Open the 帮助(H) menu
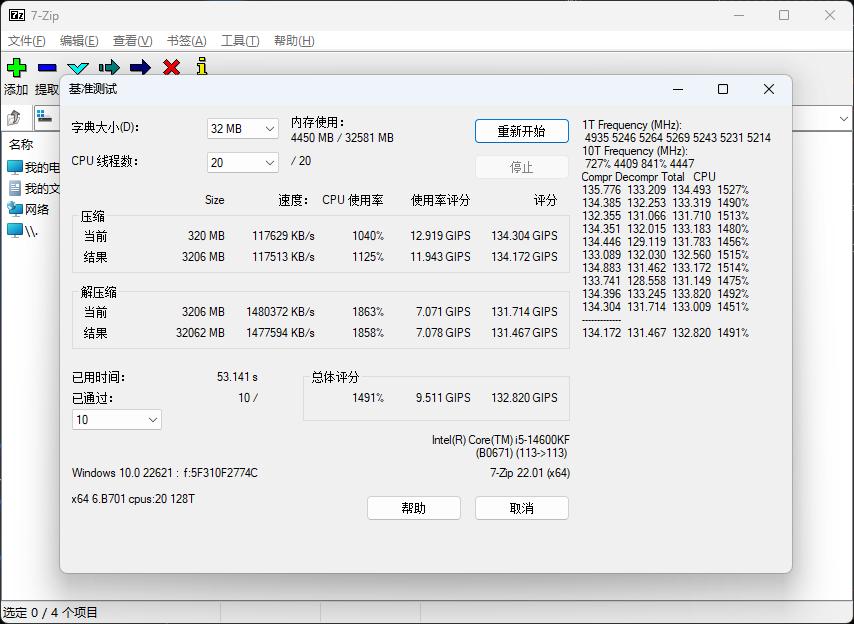Screen dimensions: 854x624 click(x=294, y=41)
